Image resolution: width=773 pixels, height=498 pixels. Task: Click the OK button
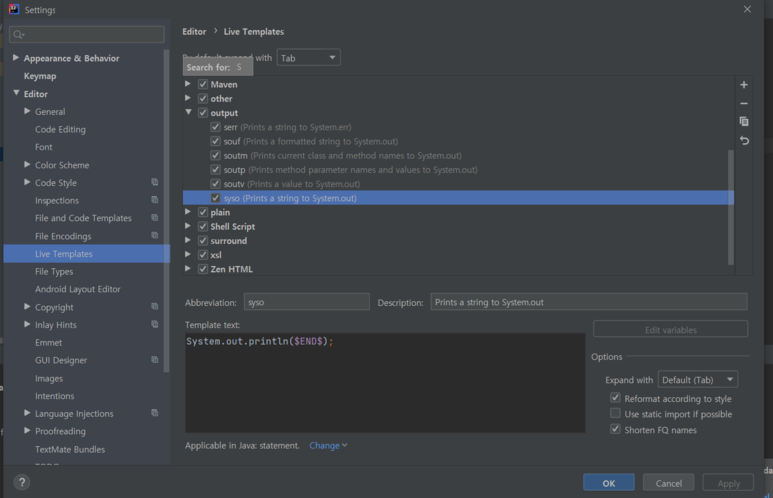pyautogui.click(x=608, y=483)
